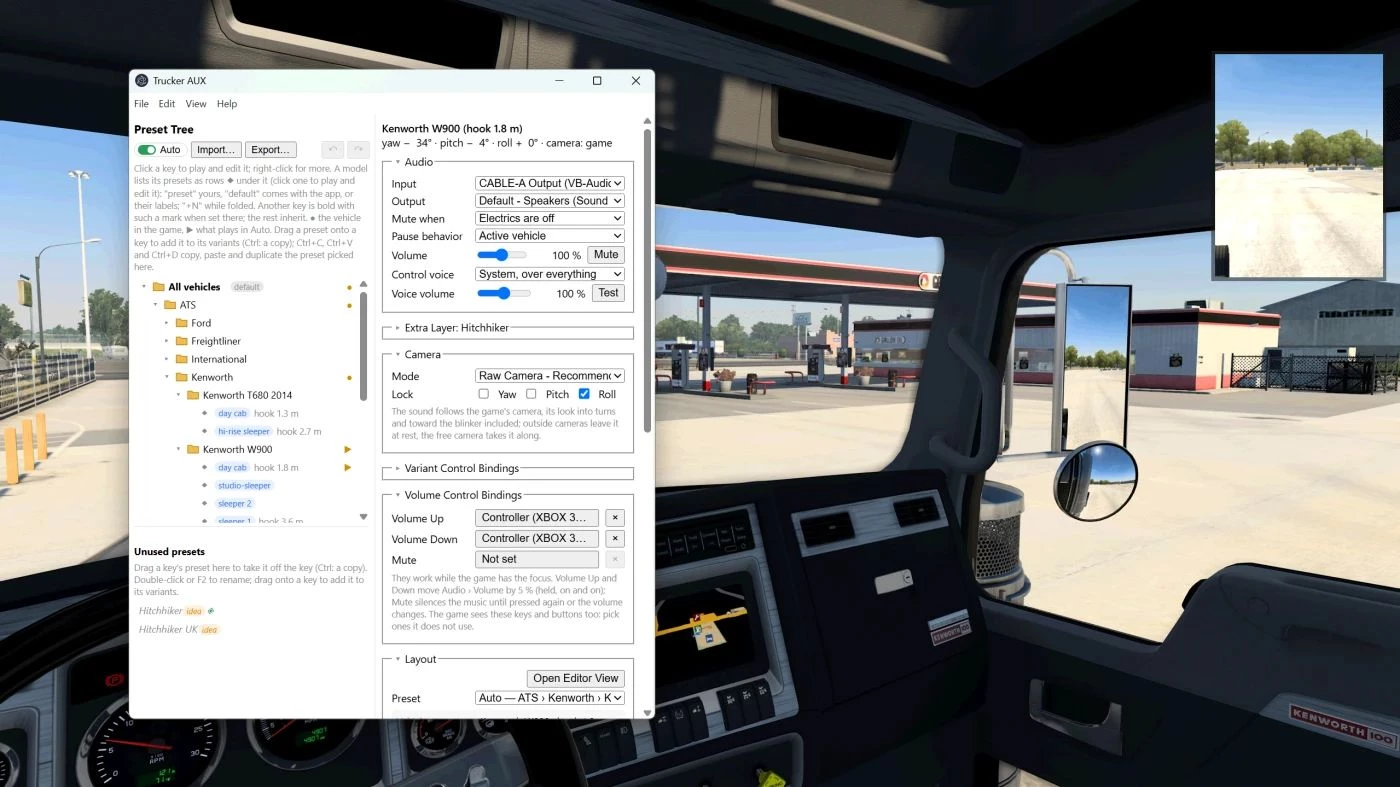Click the play marker on the Kenworth W900 row
The image size is (1400, 787).
(x=348, y=449)
